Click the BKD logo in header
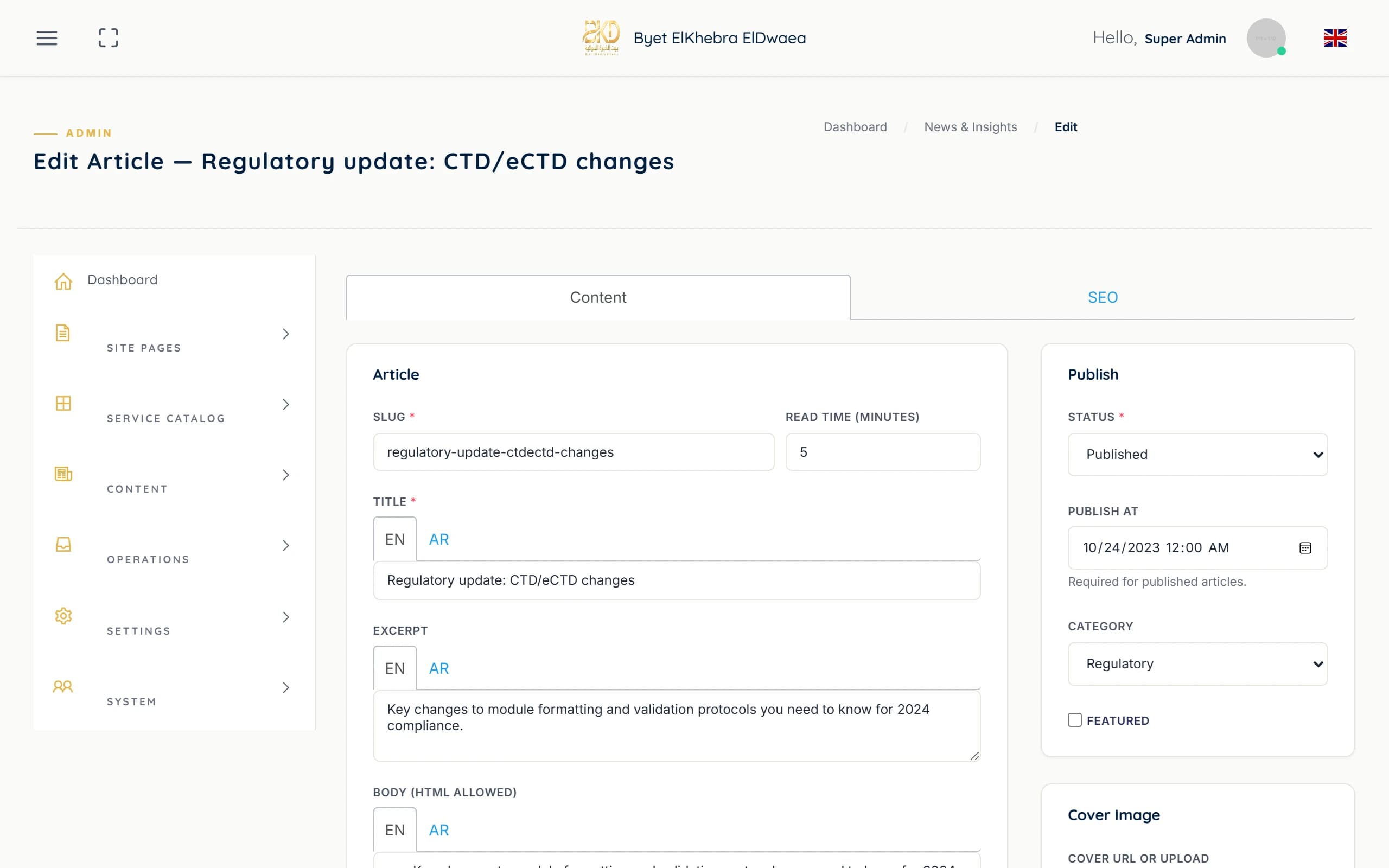 pos(601,38)
